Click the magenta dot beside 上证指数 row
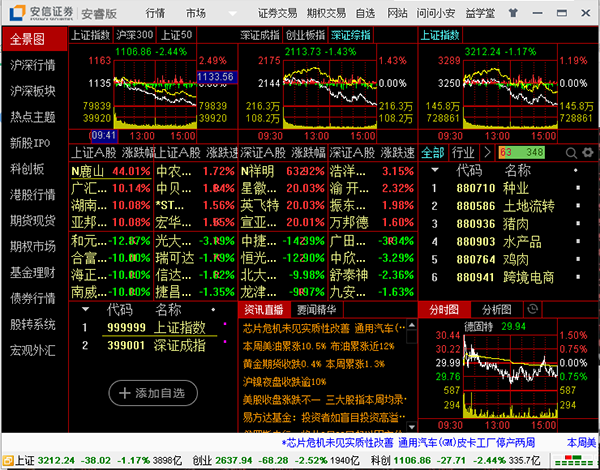 pos(225,324)
